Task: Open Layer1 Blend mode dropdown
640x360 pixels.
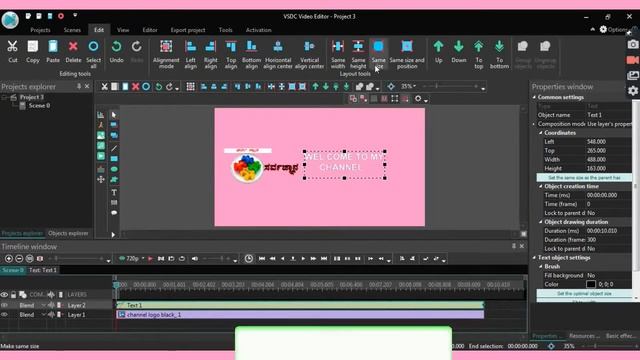Action: click(x=43, y=315)
